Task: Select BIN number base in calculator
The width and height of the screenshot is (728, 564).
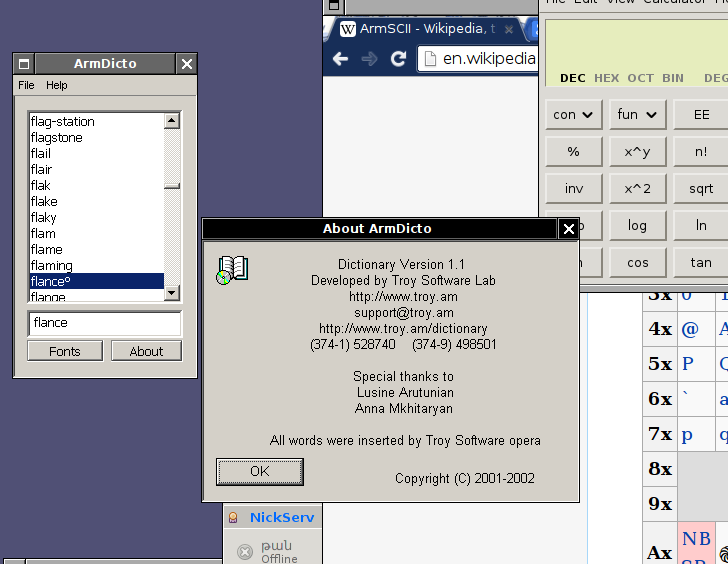Action: (673, 78)
